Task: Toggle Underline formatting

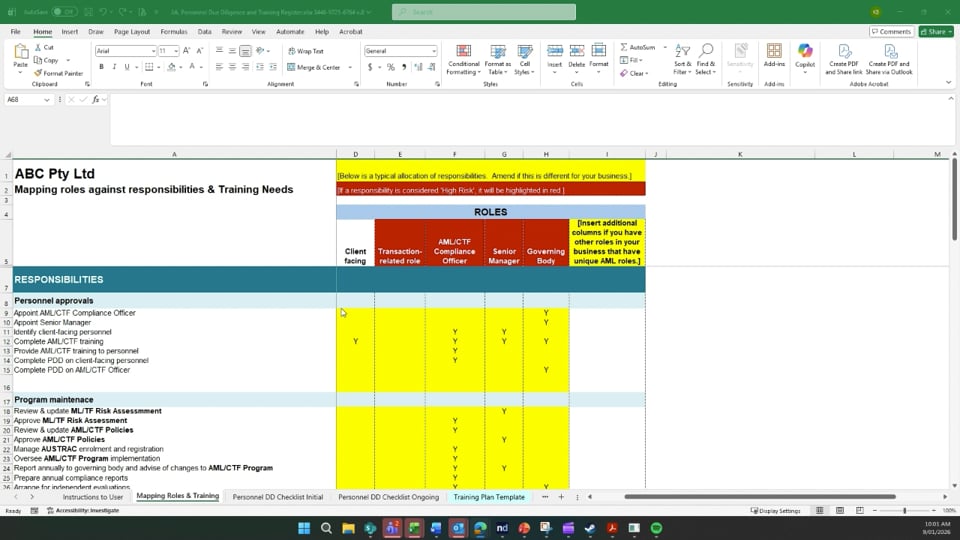Action: 127,67
